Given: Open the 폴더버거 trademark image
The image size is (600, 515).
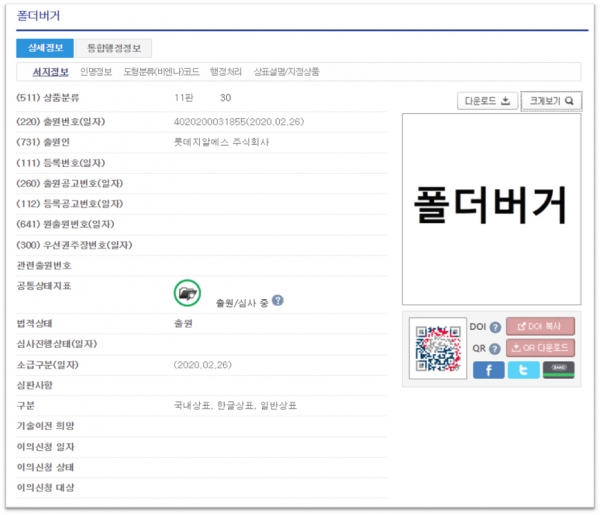Looking at the screenshot, I should coord(491,209).
